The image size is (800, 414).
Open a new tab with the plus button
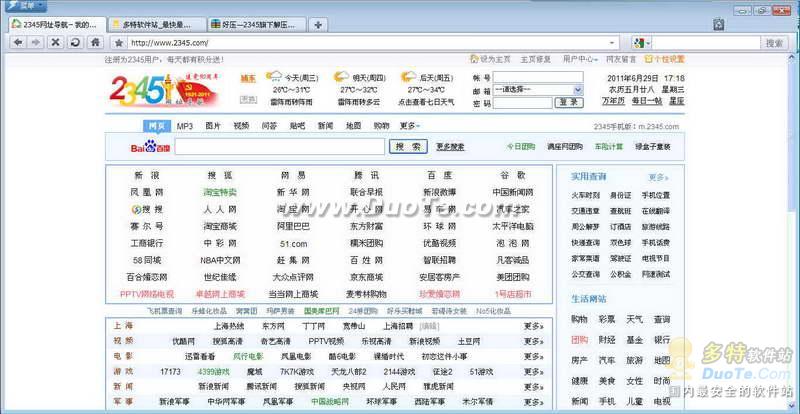(x=318, y=25)
